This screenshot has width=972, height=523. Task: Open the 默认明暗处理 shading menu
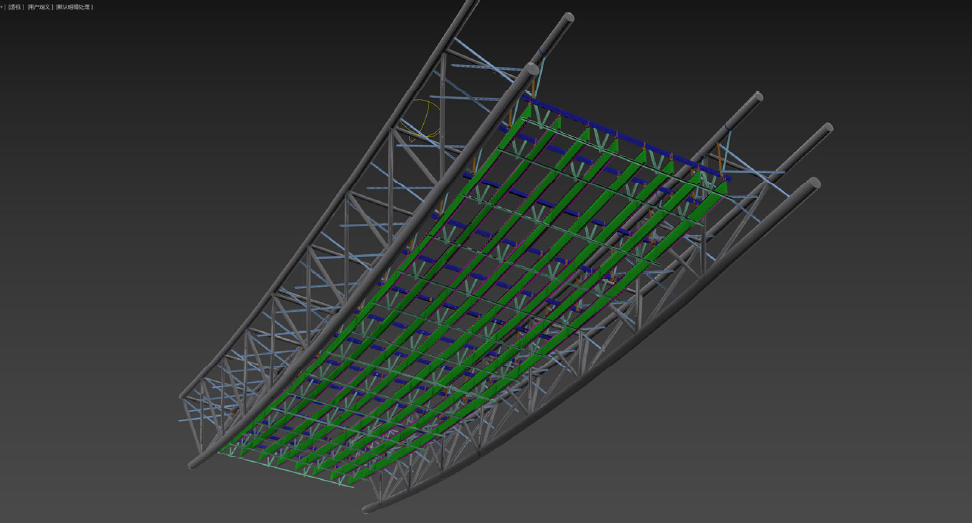coord(74,7)
